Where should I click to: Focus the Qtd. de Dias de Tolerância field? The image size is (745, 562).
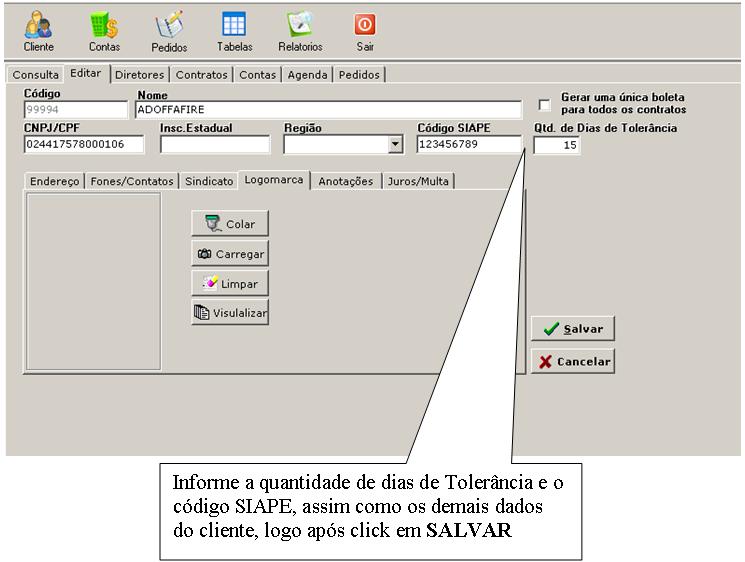click(556, 146)
